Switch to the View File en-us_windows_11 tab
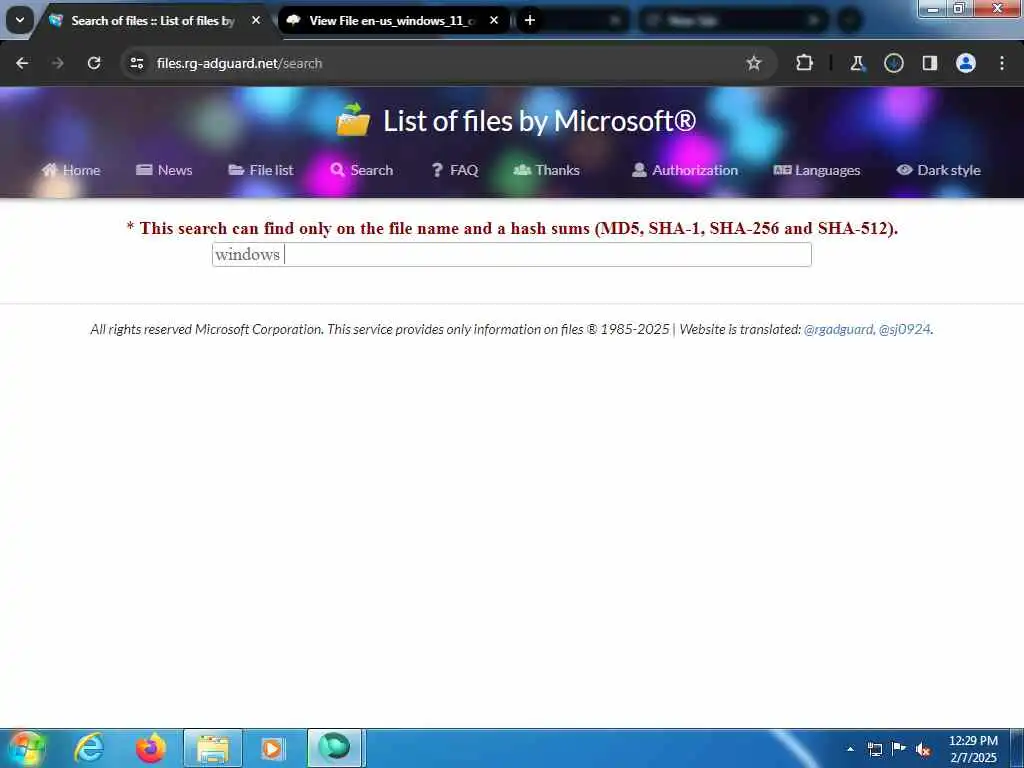 pyautogui.click(x=393, y=20)
